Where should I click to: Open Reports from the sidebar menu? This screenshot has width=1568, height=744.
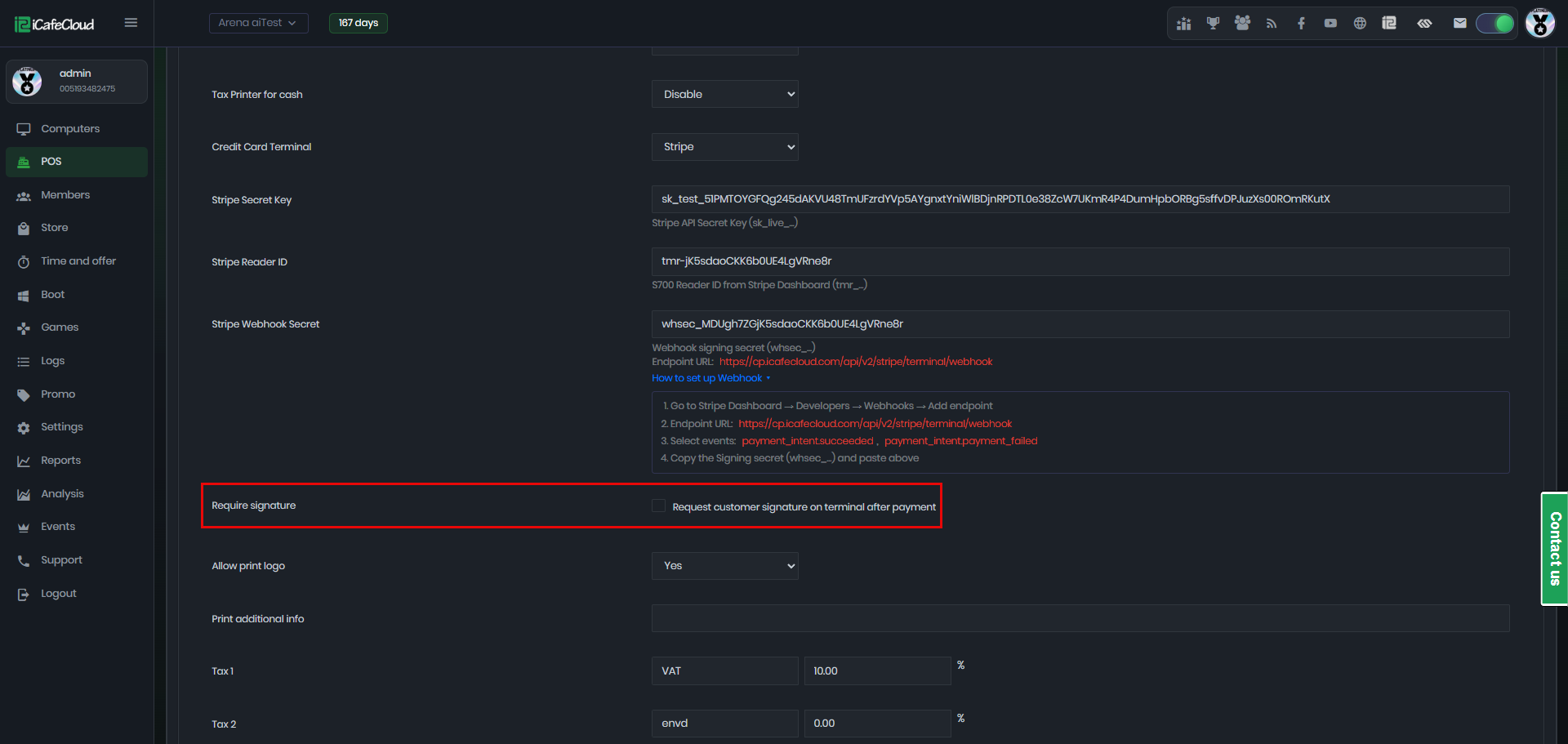pyautogui.click(x=60, y=461)
